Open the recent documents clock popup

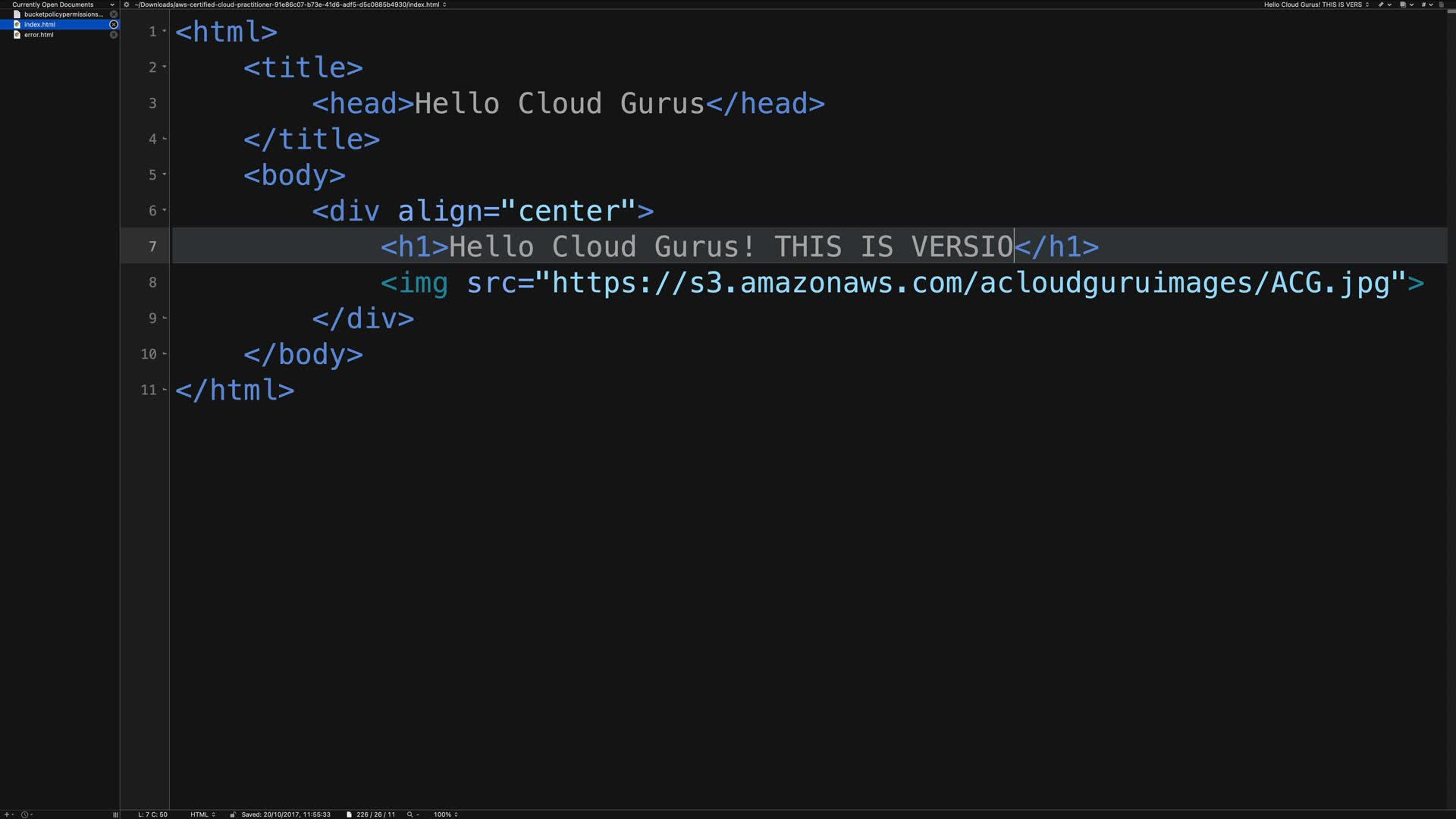26,814
